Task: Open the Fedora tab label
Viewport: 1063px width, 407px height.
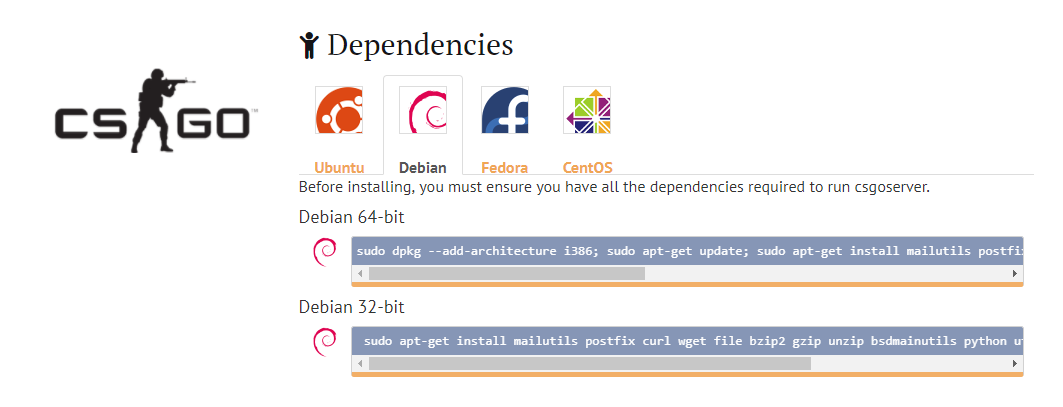Action: [504, 168]
